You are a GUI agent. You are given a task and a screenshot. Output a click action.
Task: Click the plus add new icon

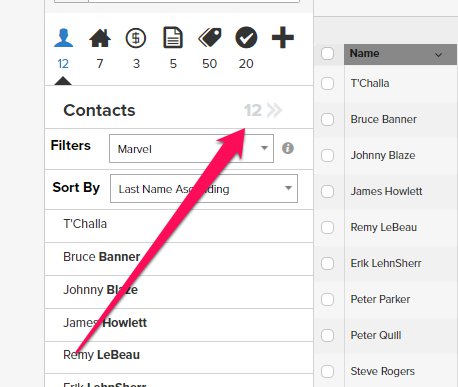coord(283,37)
